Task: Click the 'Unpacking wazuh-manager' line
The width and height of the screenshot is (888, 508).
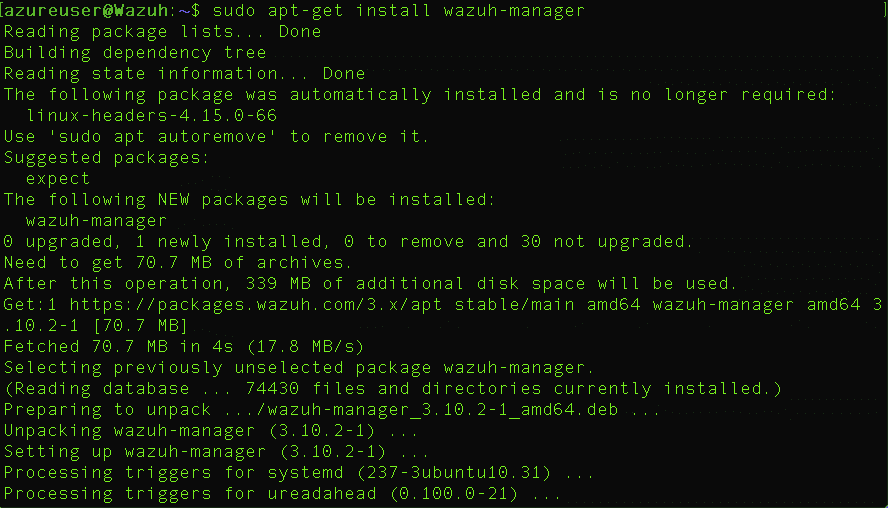Action: [211, 430]
